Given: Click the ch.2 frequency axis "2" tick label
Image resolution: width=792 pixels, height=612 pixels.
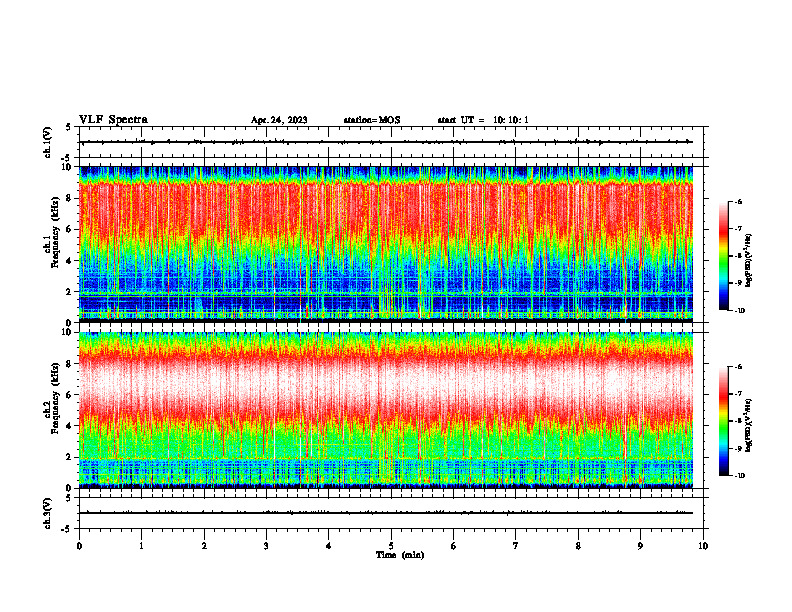Looking at the screenshot, I should click(69, 457).
